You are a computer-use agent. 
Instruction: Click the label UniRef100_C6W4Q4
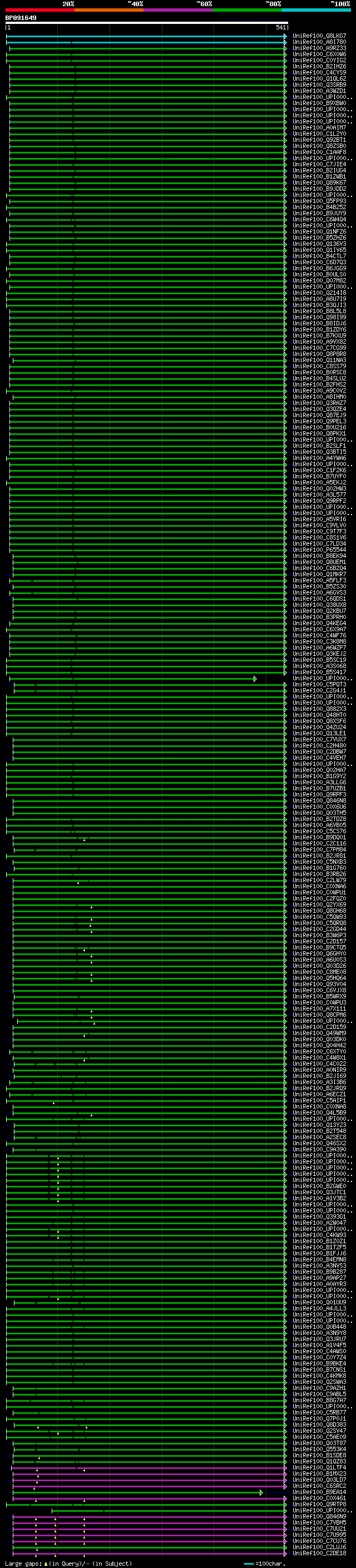[x=319, y=219]
